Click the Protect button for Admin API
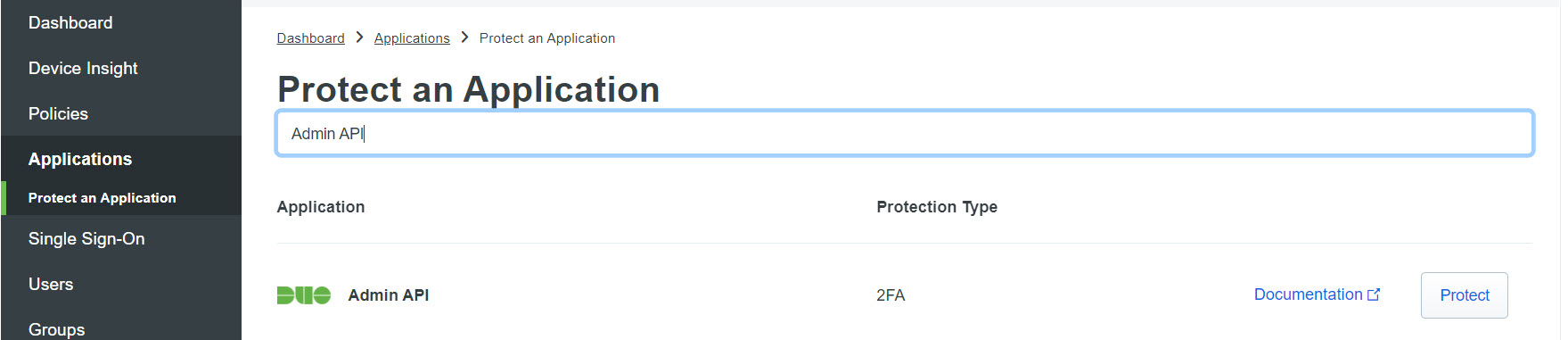The image size is (1568, 340). [1465, 295]
